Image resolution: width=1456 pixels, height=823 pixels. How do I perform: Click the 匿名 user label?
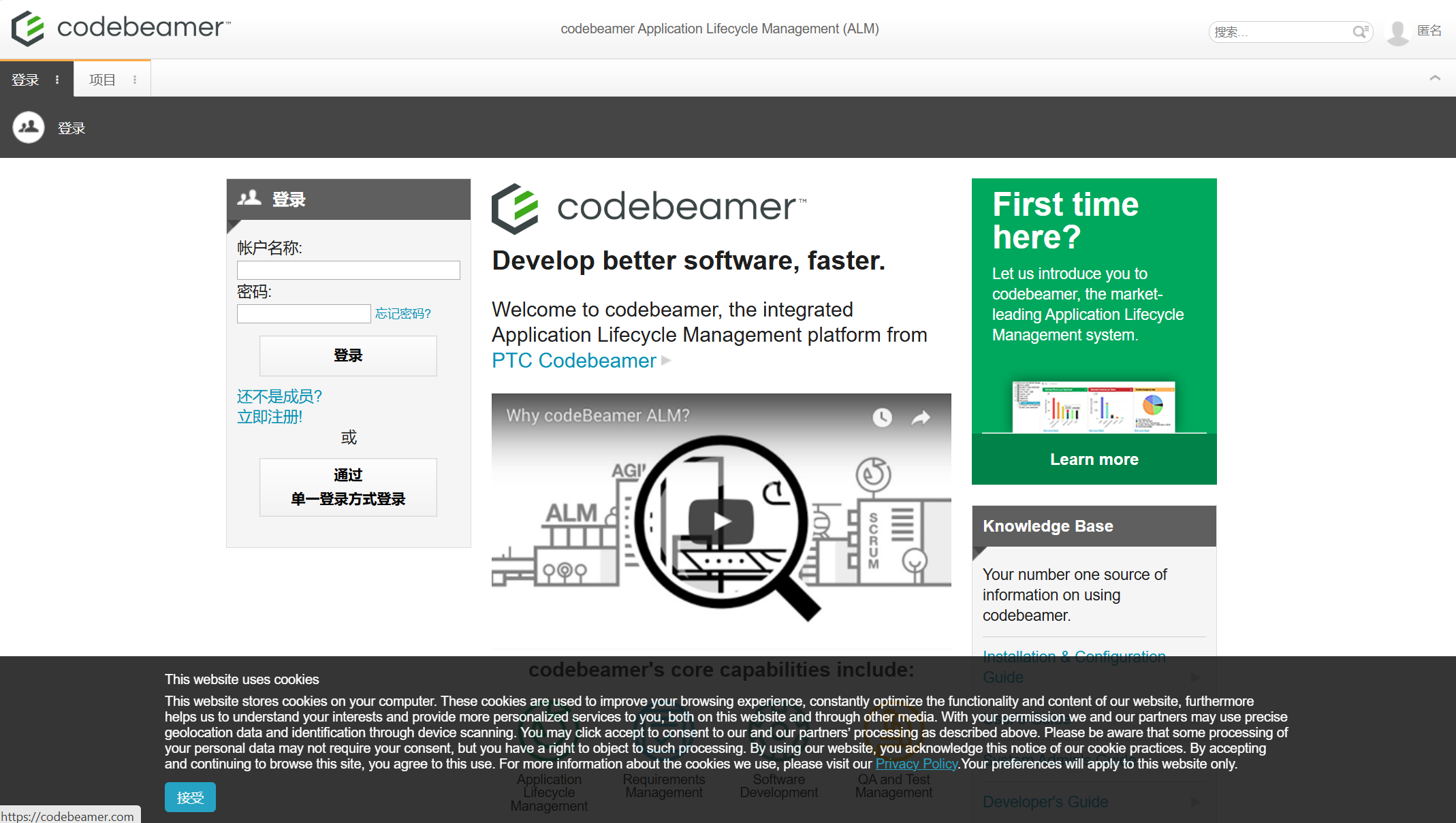(x=1429, y=31)
